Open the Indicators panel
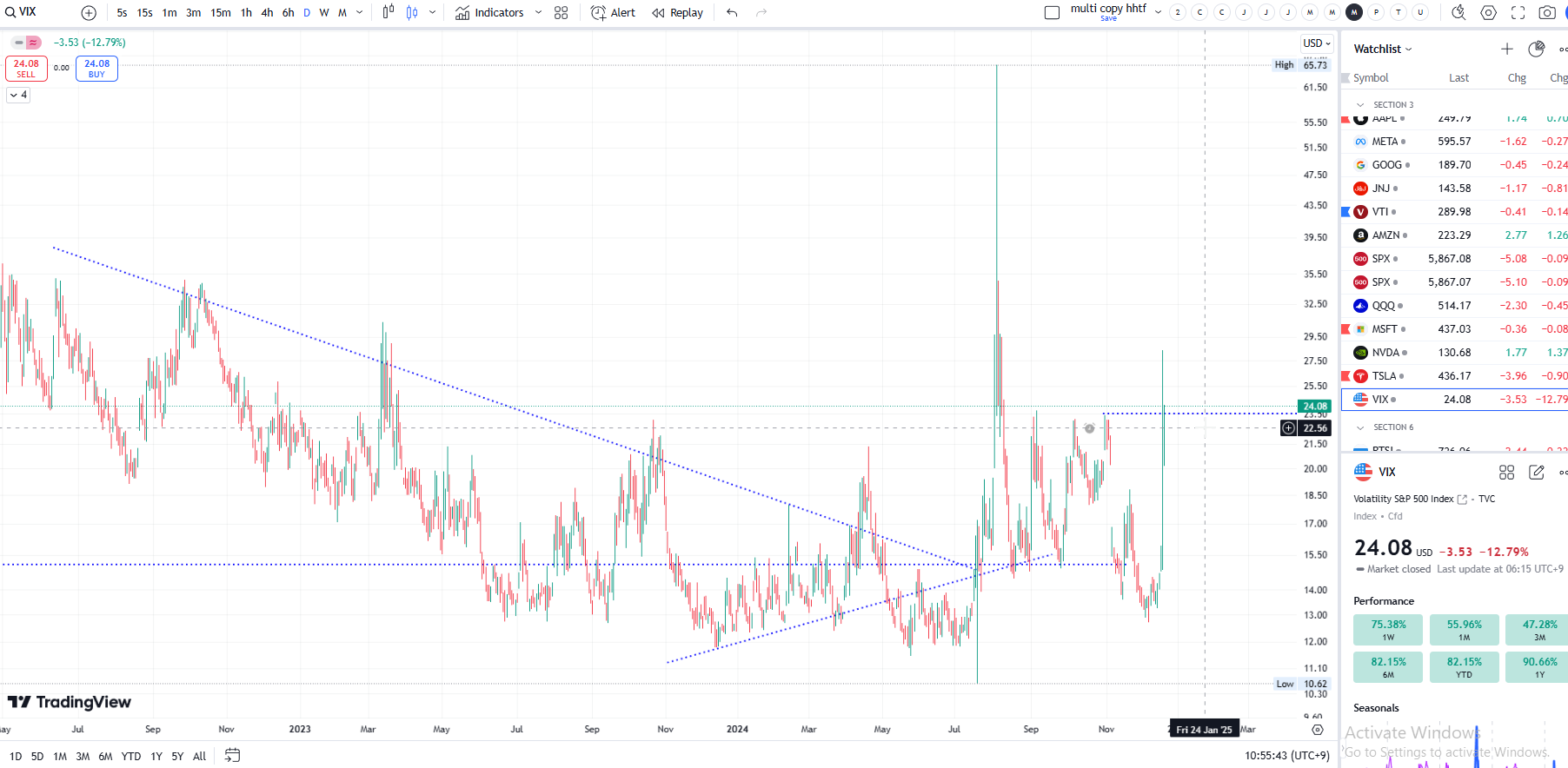Screen dimensions: 1568x768 tap(490, 13)
